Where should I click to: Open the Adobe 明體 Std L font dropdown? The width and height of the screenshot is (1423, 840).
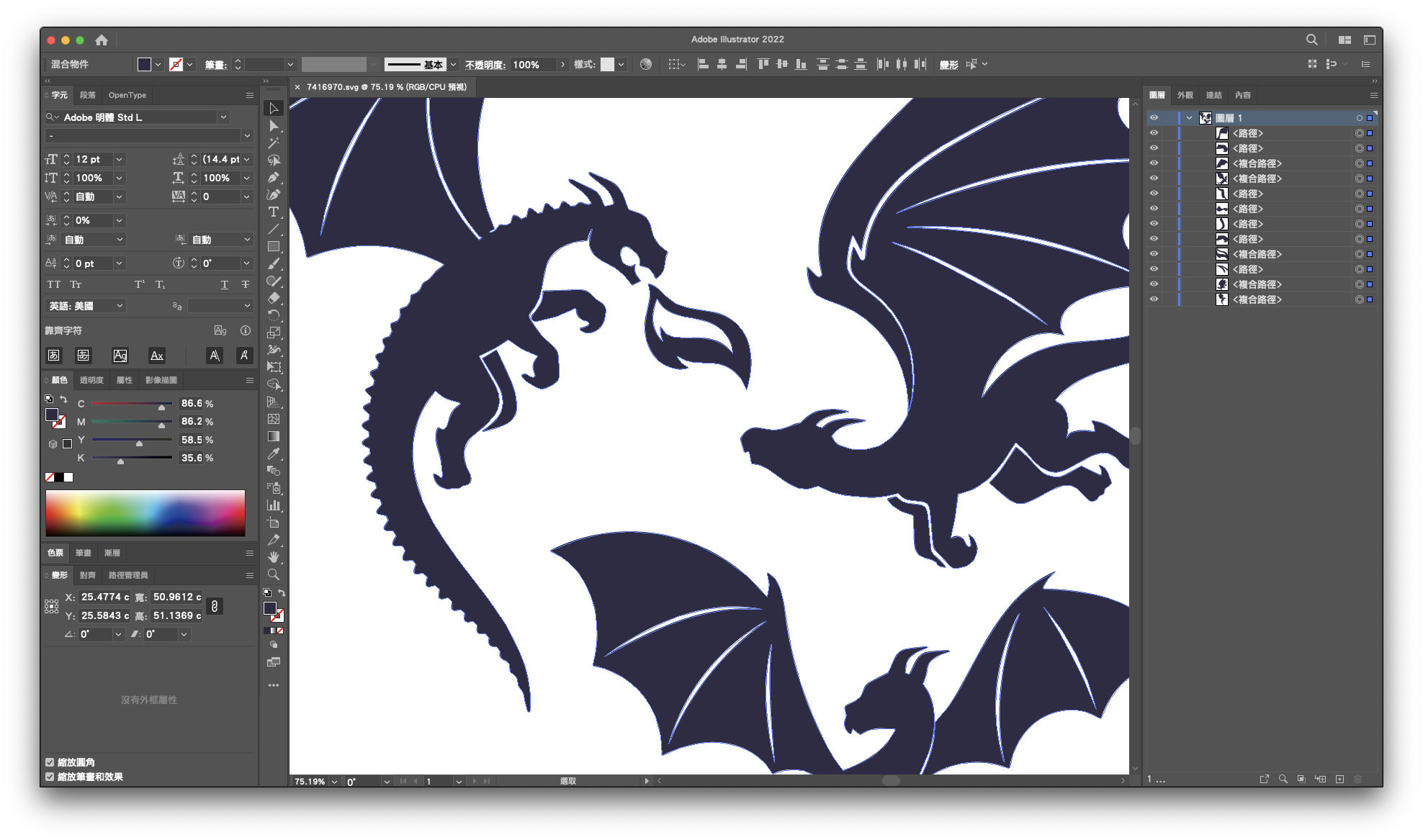(223, 117)
